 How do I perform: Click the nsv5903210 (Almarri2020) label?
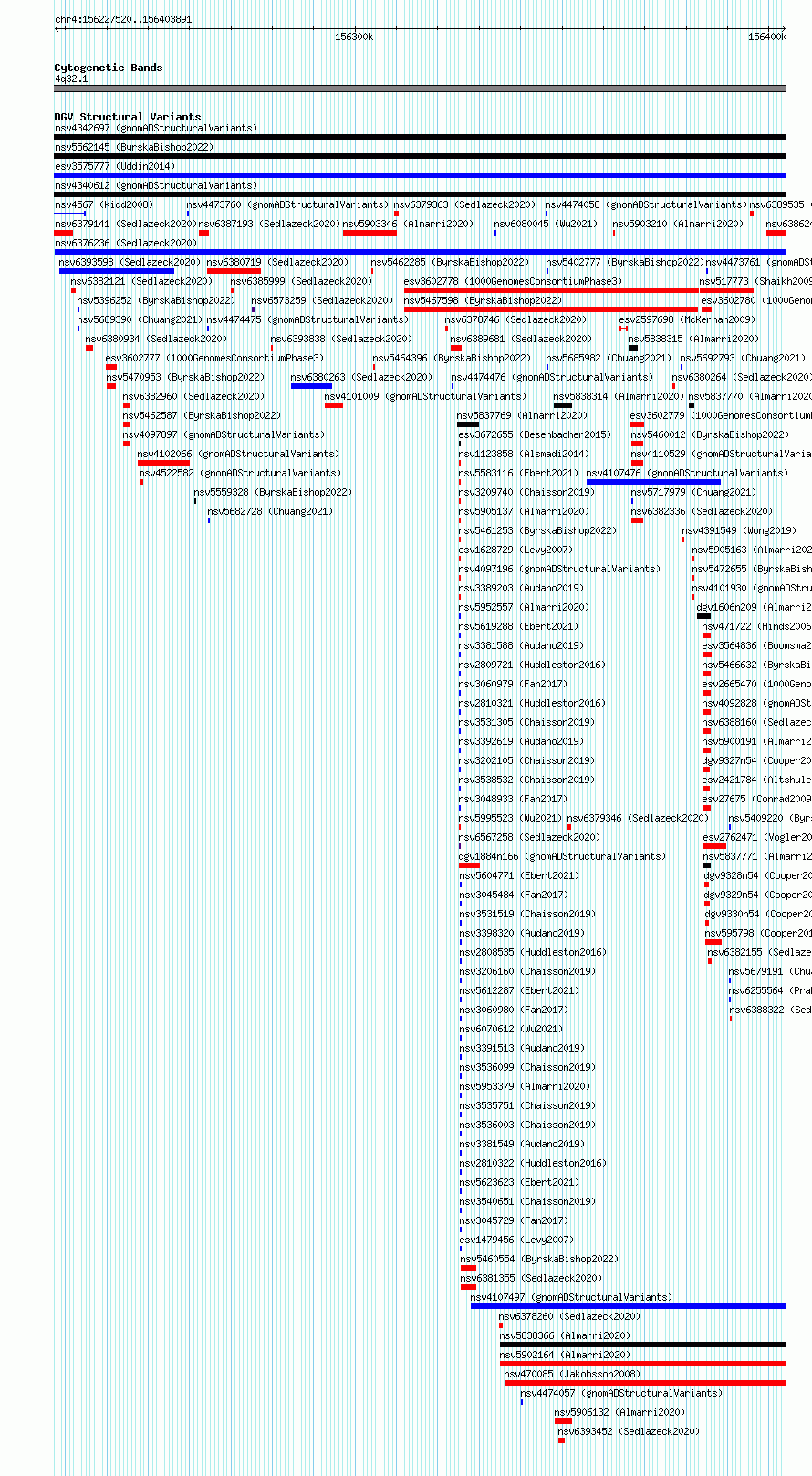point(679,224)
